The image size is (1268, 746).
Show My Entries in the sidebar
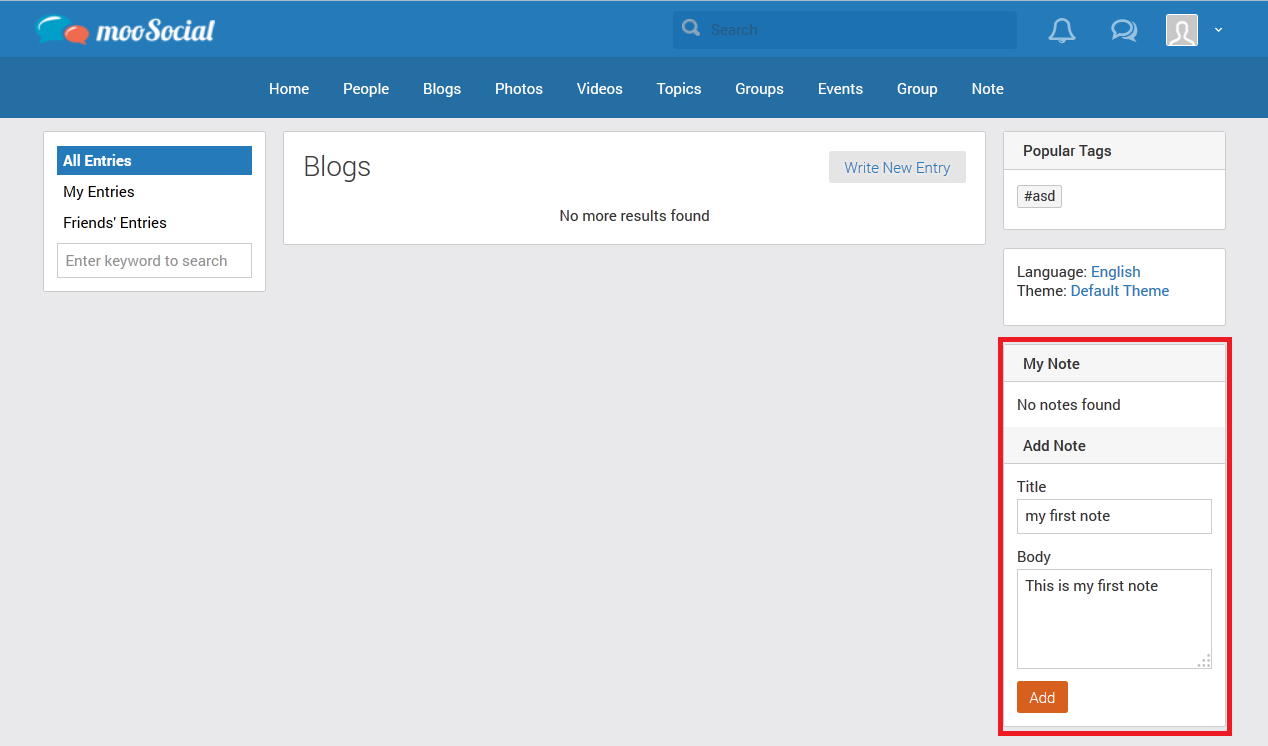coord(99,192)
